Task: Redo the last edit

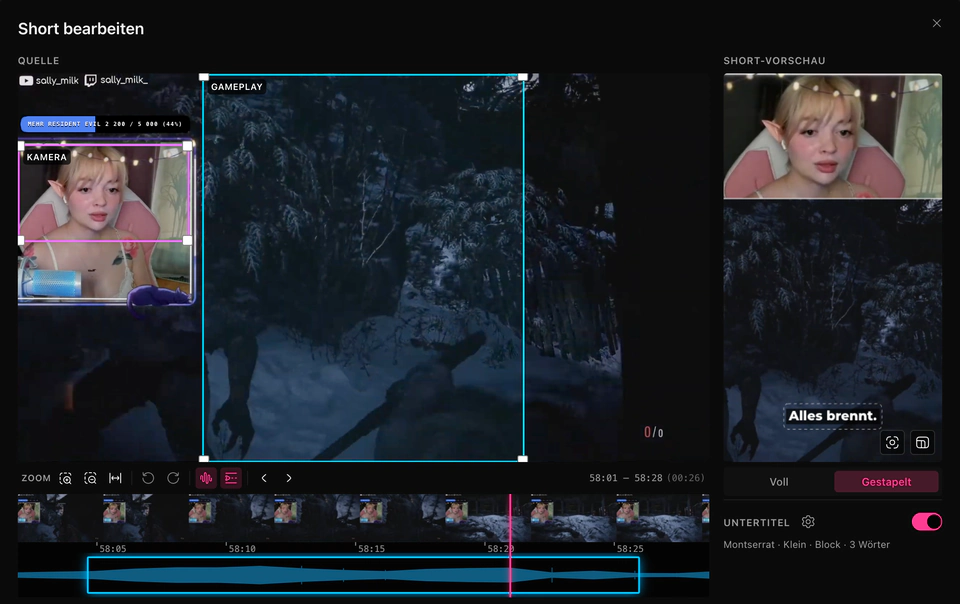Action: coord(173,478)
